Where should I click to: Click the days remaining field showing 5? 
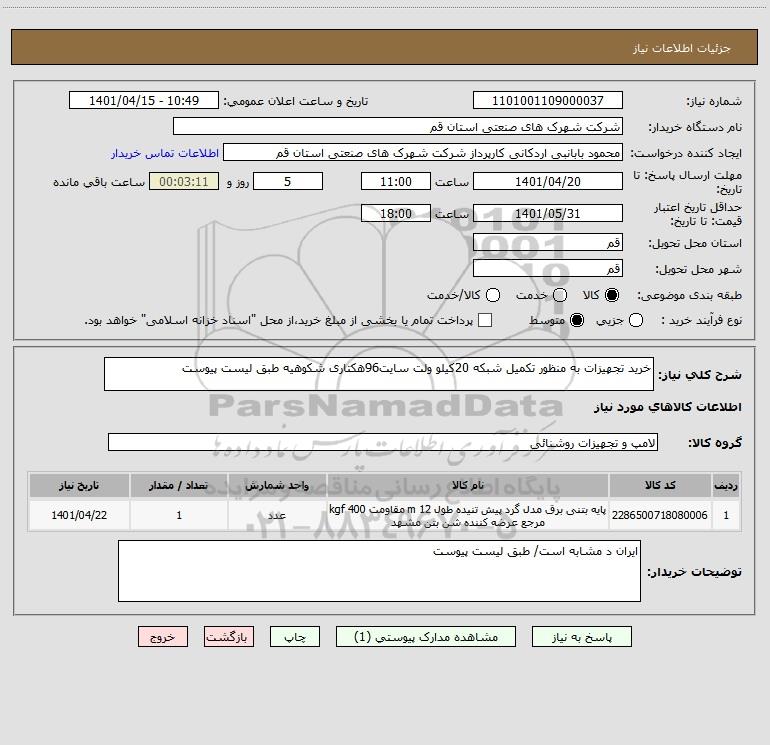288,182
